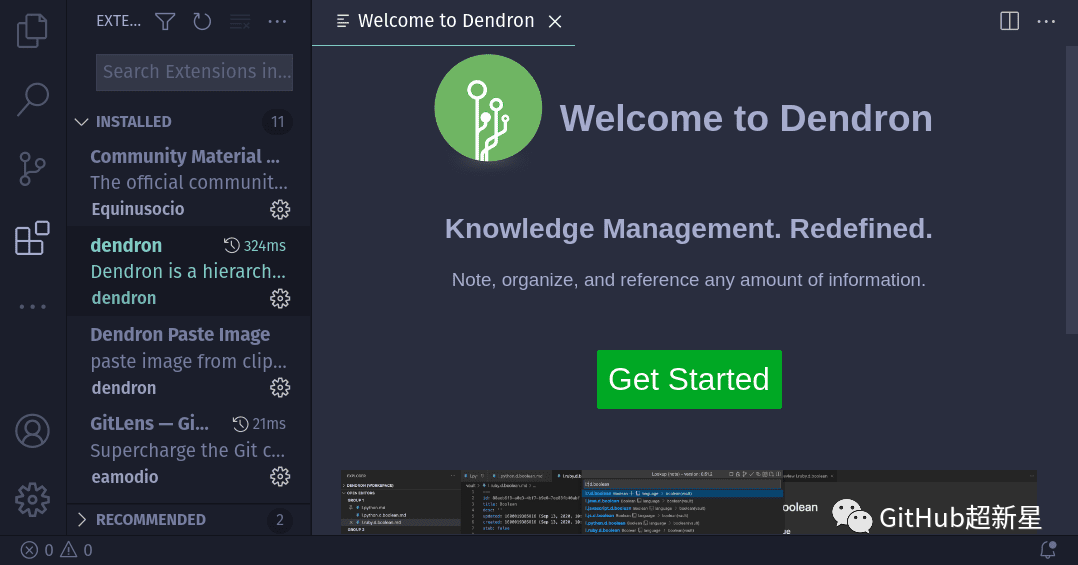
Task: Select the dendron extension entry
Action: (x=189, y=272)
